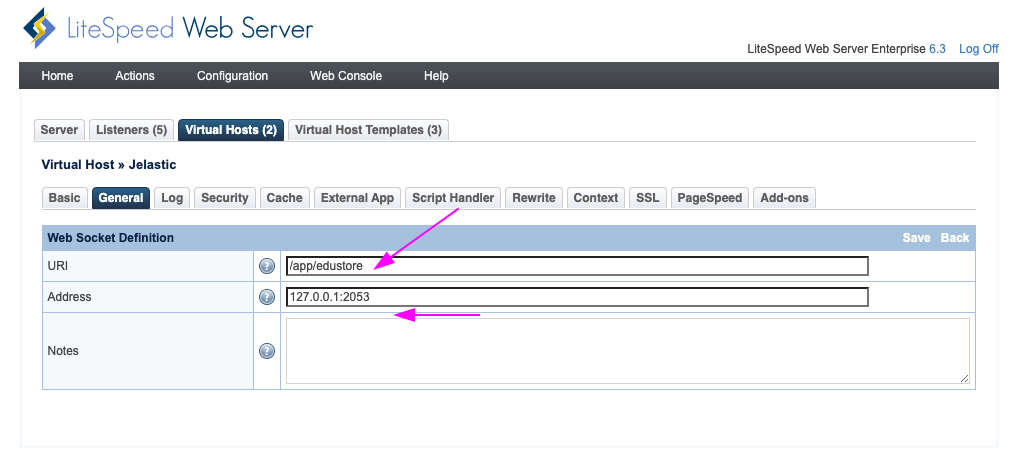Go to the SSL tab
1029x457 pixels.
(647, 198)
